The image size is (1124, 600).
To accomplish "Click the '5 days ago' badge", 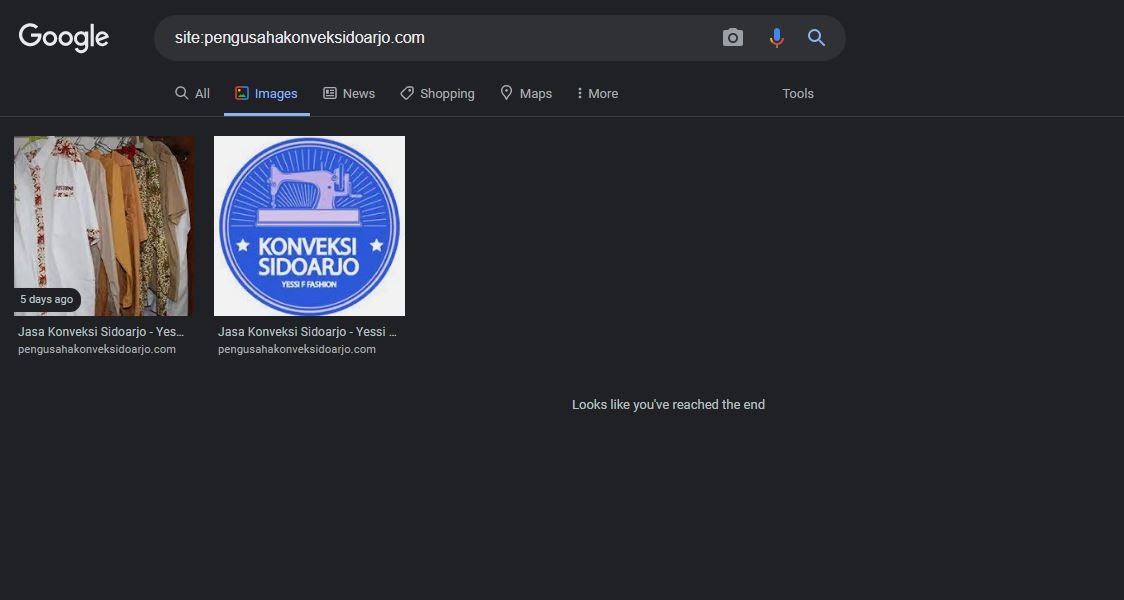I will [x=47, y=300].
